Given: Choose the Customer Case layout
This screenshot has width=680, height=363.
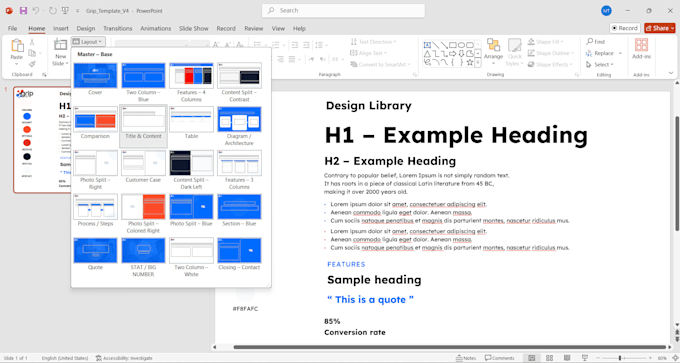Looking at the screenshot, I should 143,167.
